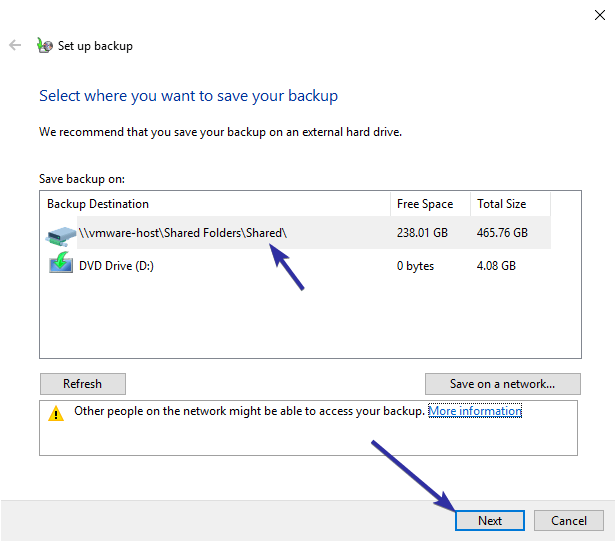Proceed with the Next button
The image size is (616, 542).
coord(490,521)
